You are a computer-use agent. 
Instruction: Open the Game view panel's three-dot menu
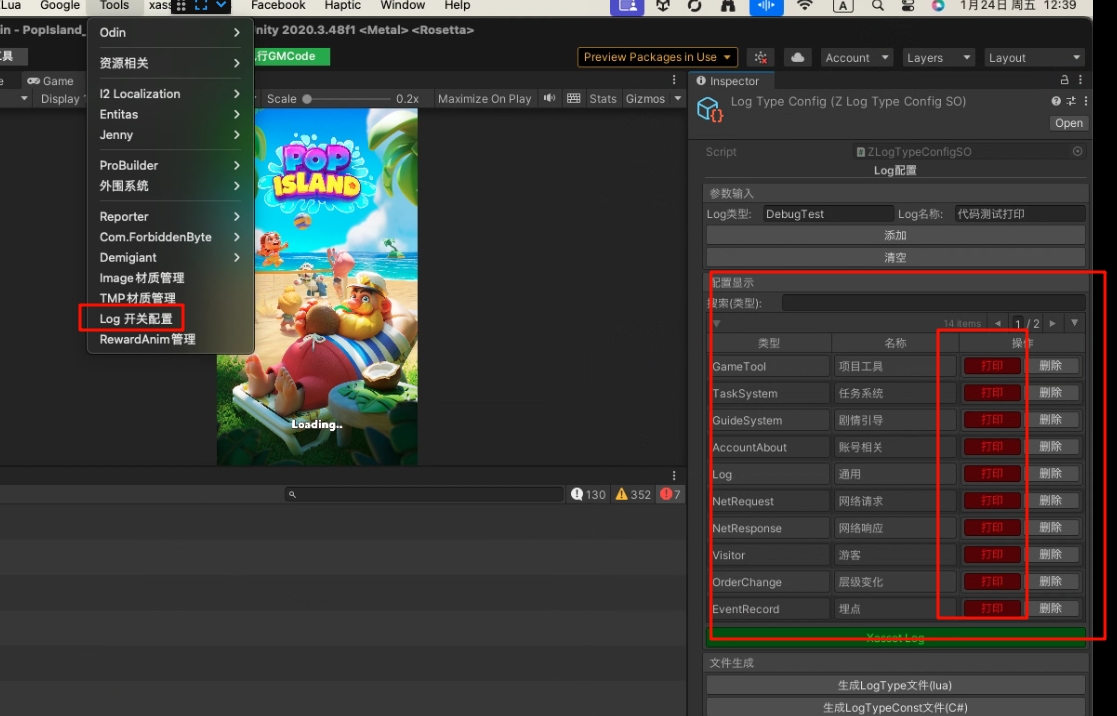pyautogui.click(x=674, y=80)
